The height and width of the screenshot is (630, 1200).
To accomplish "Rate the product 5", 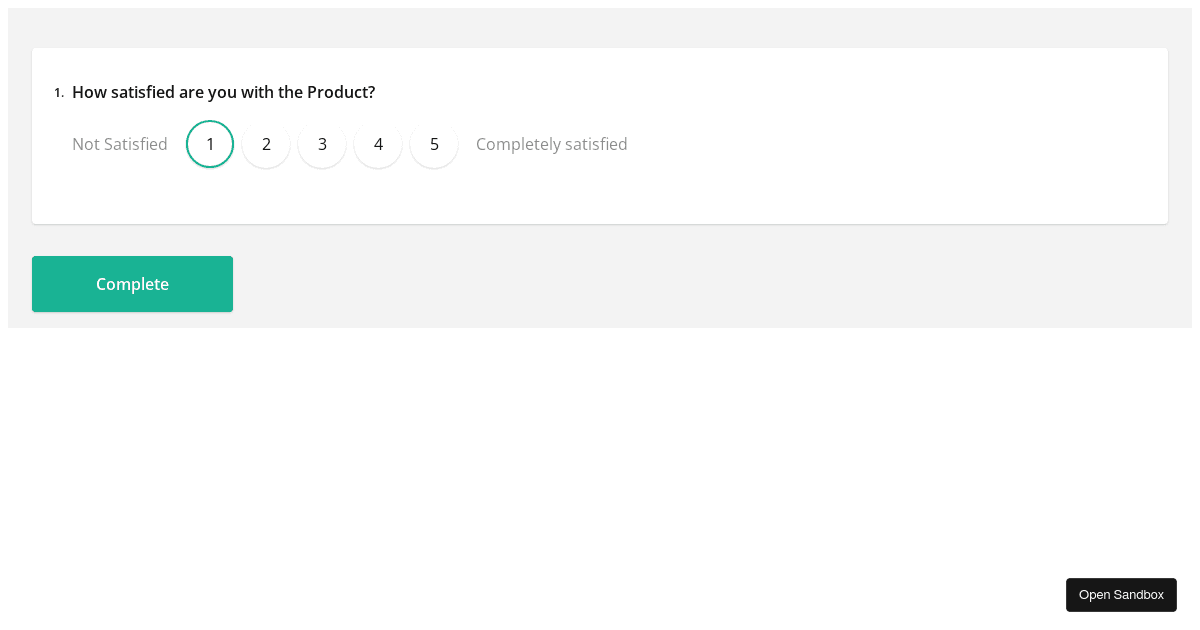I will (434, 144).
